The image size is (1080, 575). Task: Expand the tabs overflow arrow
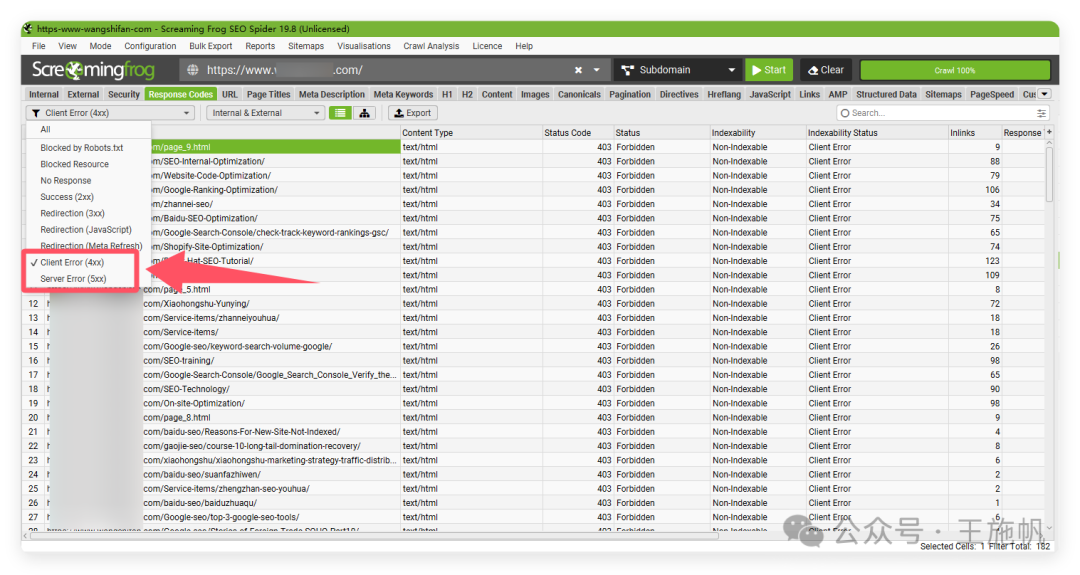[1044, 94]
